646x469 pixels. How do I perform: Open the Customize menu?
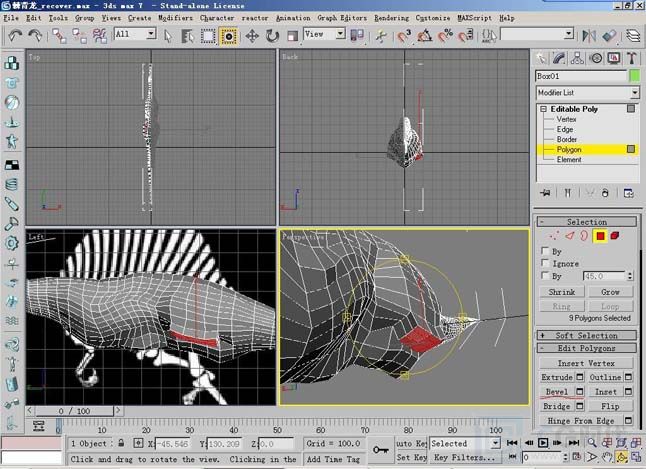[x=433, y=18]
